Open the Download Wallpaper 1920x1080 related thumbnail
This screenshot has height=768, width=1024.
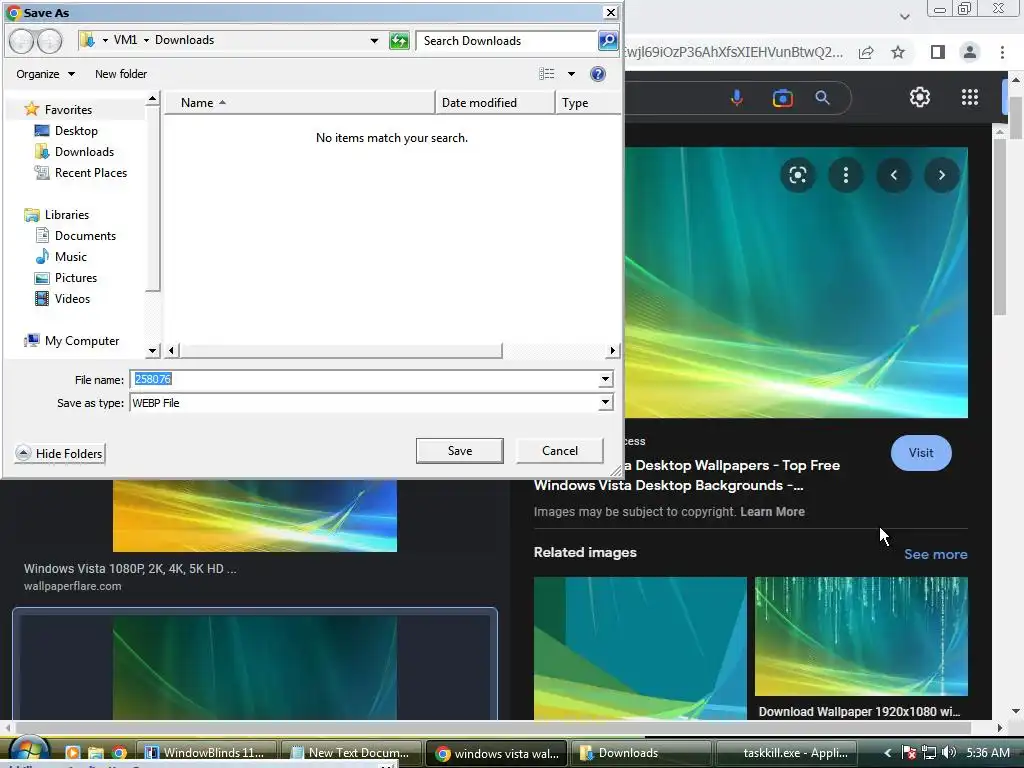tap(861, 636)
